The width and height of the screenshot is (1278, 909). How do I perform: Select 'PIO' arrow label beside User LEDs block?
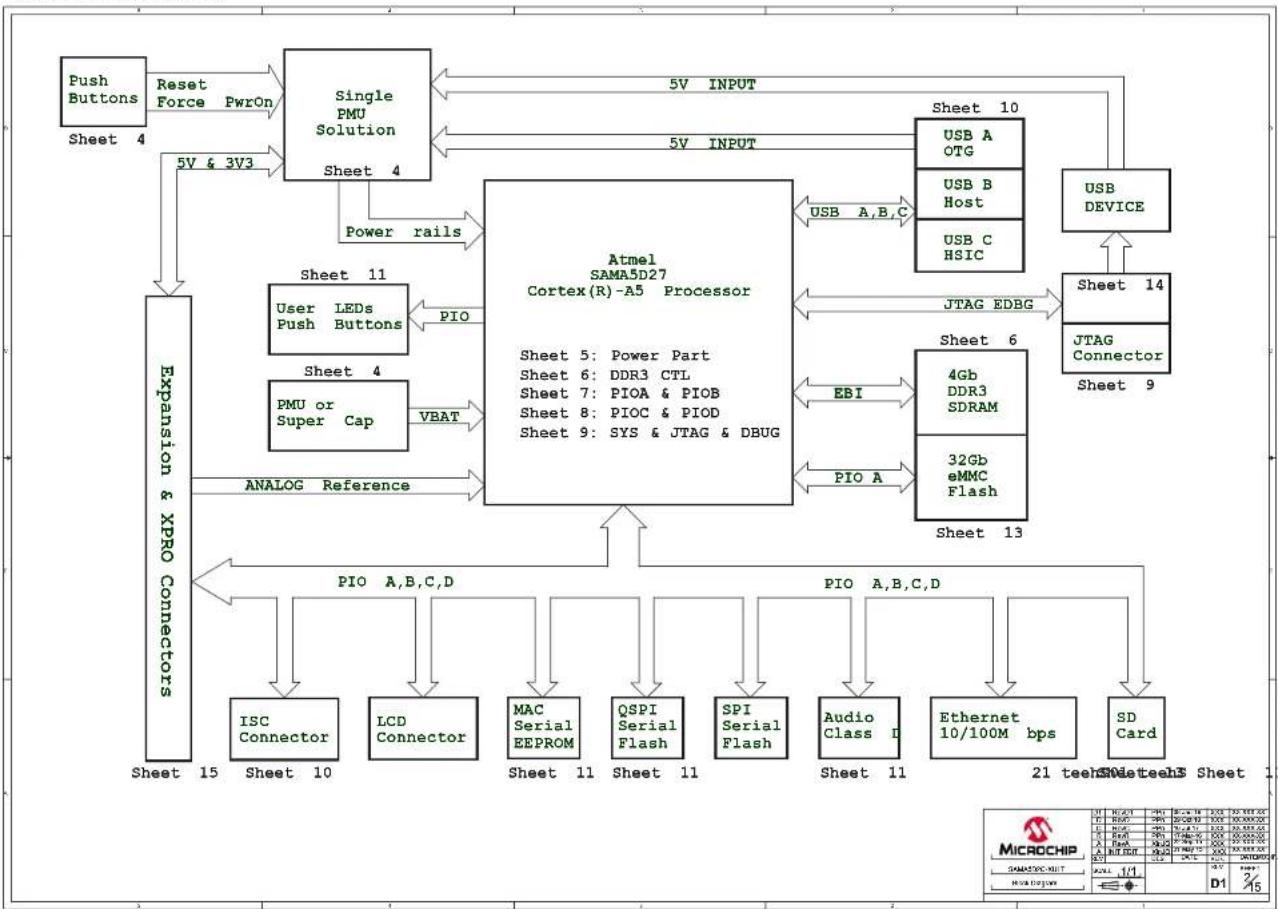tap(455, 316)
